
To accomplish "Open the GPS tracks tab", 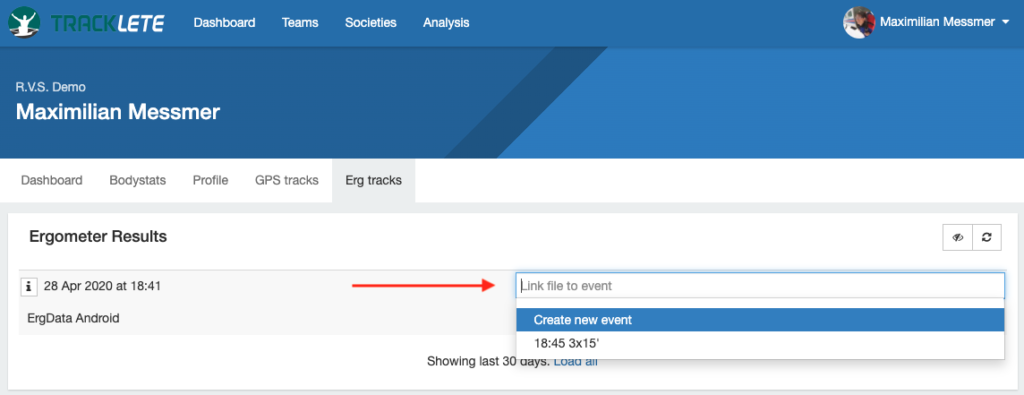I will click(x=287, y=180).
